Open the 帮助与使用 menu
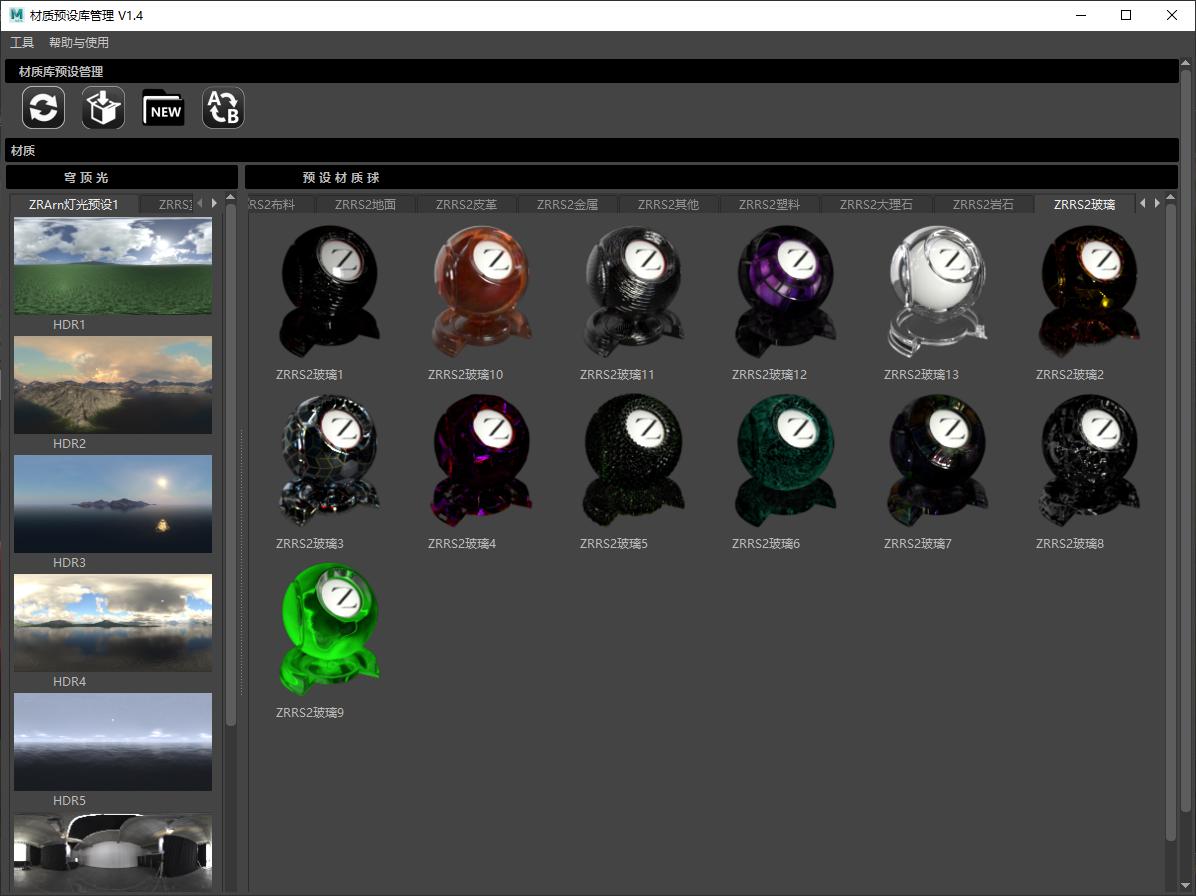Image resolution: width=1196 pixels, height=896 pixels. 79,43
